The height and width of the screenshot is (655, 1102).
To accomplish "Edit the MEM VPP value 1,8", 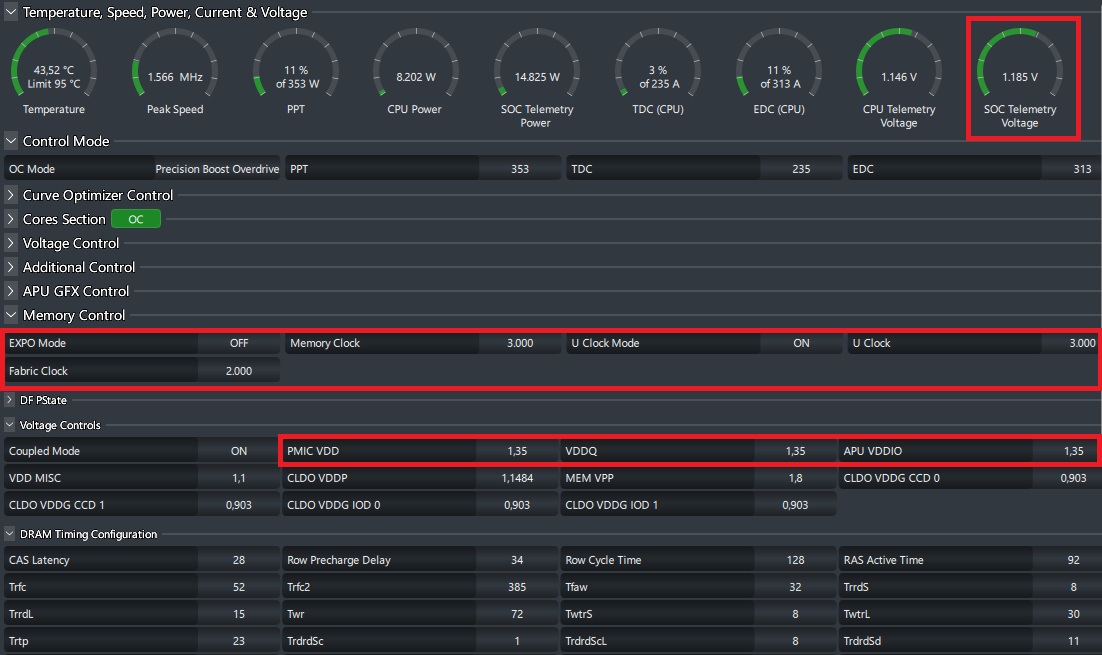I will (796, 478).
